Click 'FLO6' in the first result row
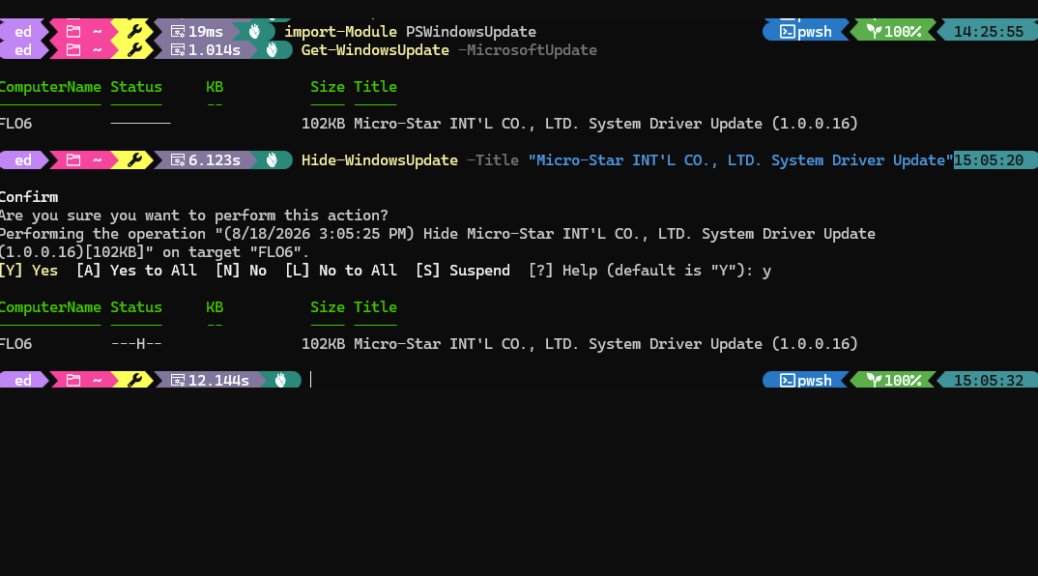This screenshot has height=576, width=1038. click(x=16, y=124)
